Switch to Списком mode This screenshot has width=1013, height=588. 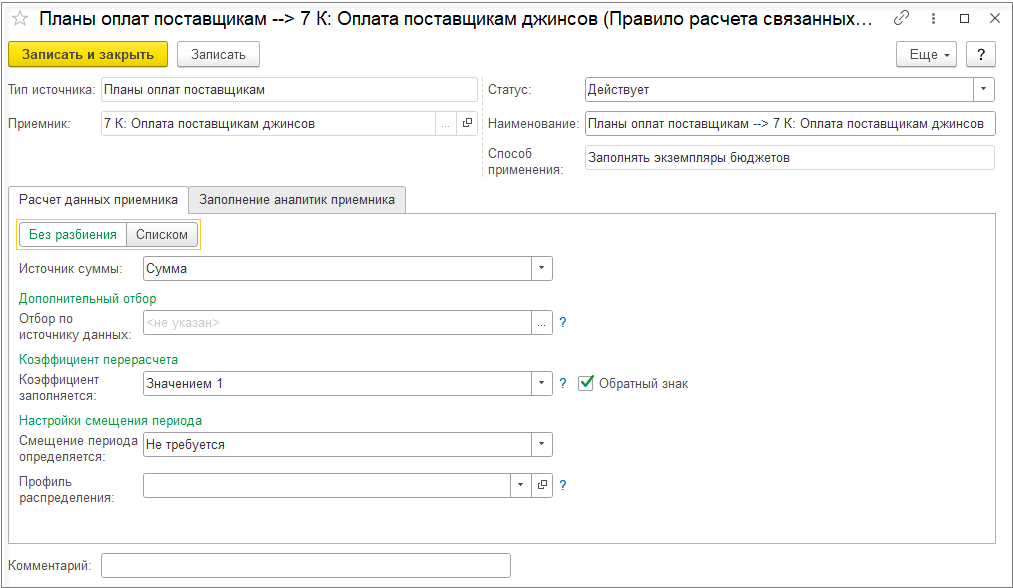[x=162, y=235]
